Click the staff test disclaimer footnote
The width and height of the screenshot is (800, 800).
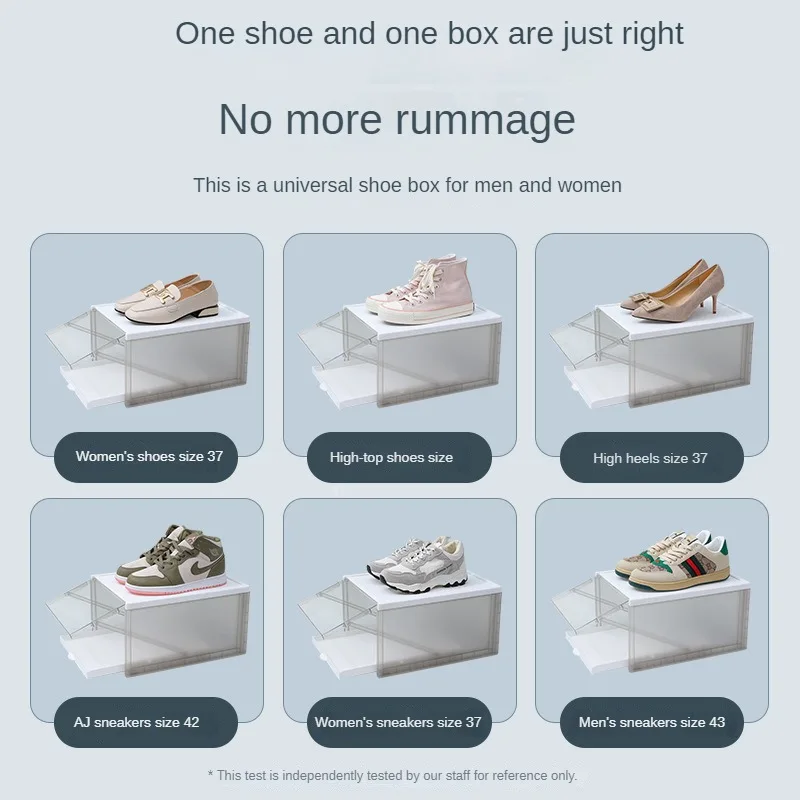(x=392, y=776)
